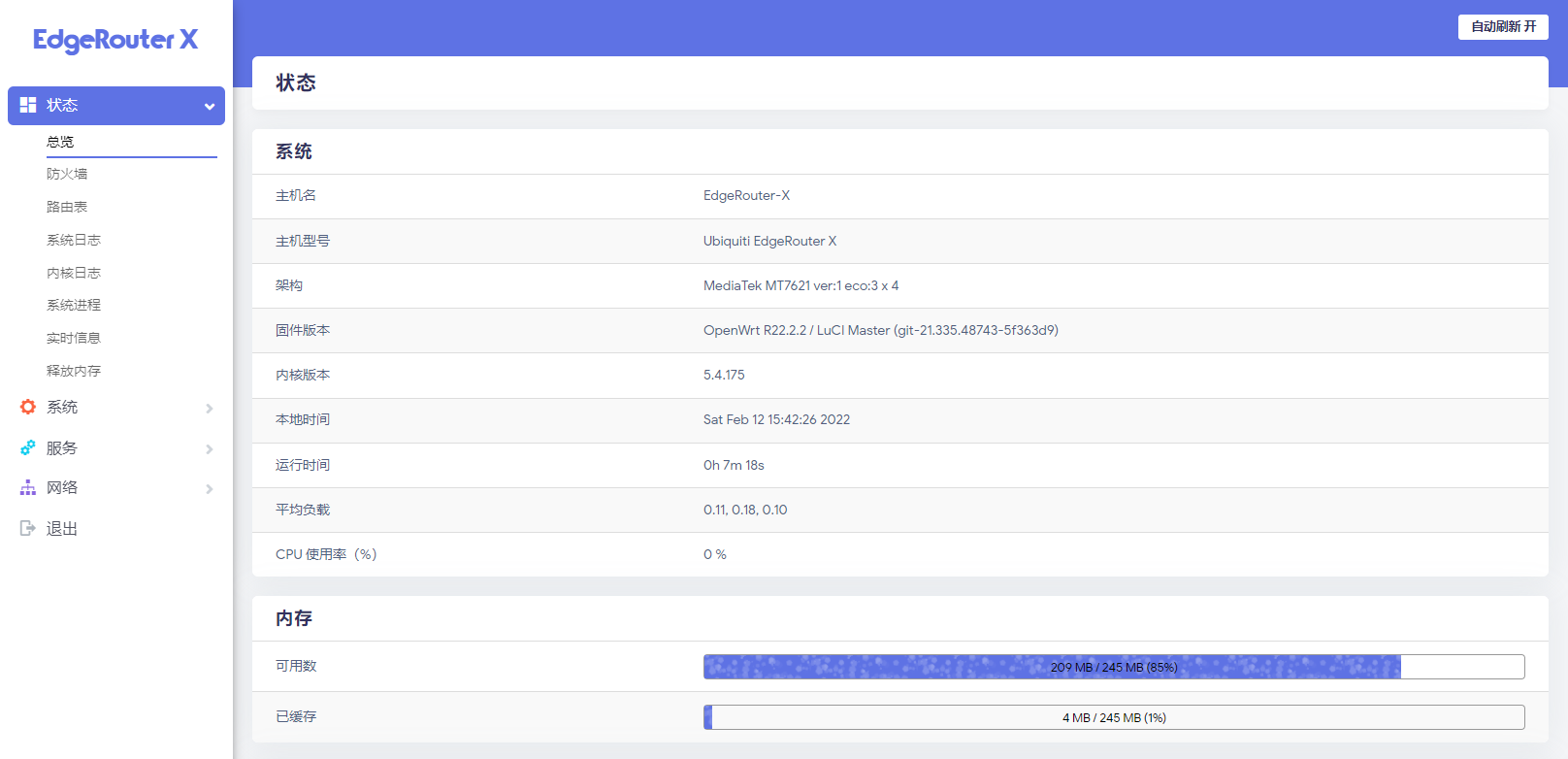Click the 服务 cogs icon
This screenshot has width=1568, height=759.
tap(28, 447)
